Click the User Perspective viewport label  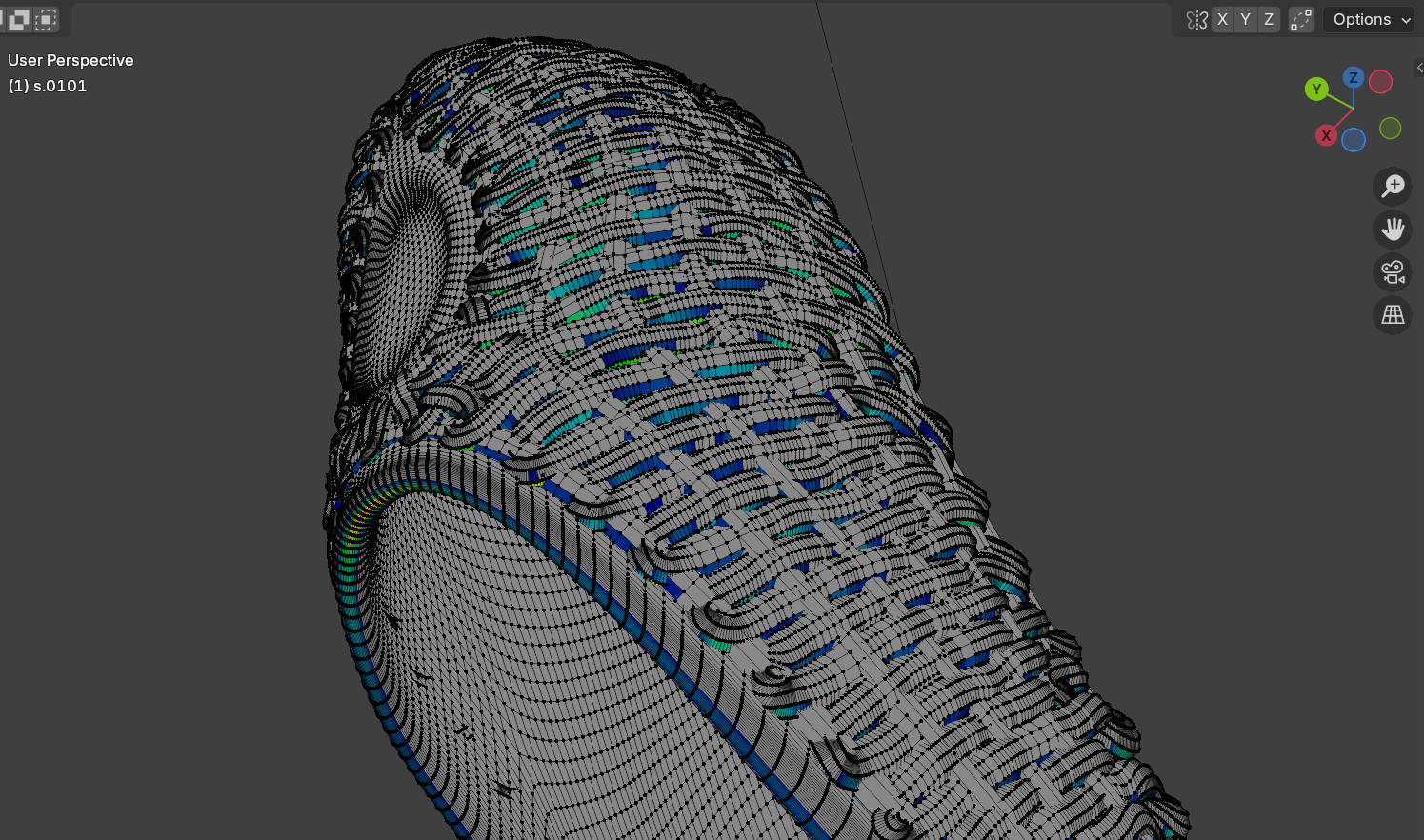pos(70,60)
